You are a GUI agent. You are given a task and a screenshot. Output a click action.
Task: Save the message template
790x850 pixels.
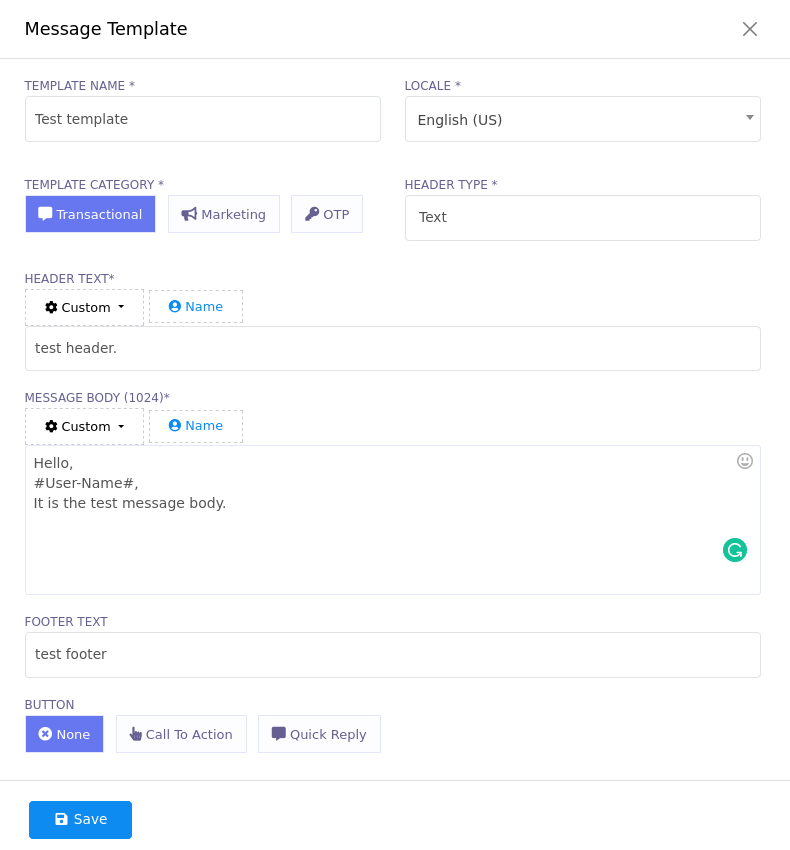coord(80,819)
